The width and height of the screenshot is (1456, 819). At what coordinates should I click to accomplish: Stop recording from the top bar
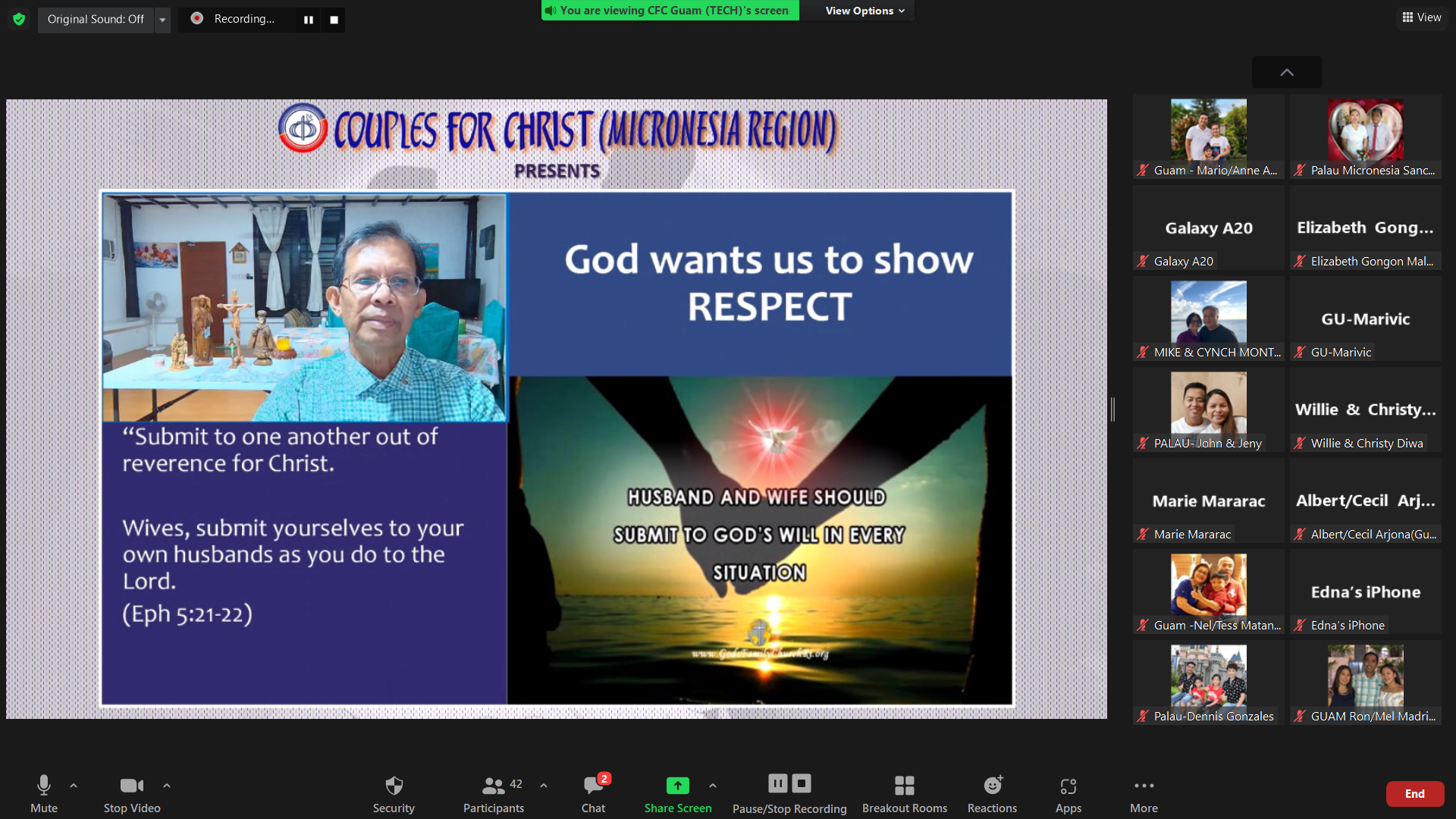point(334,20)
